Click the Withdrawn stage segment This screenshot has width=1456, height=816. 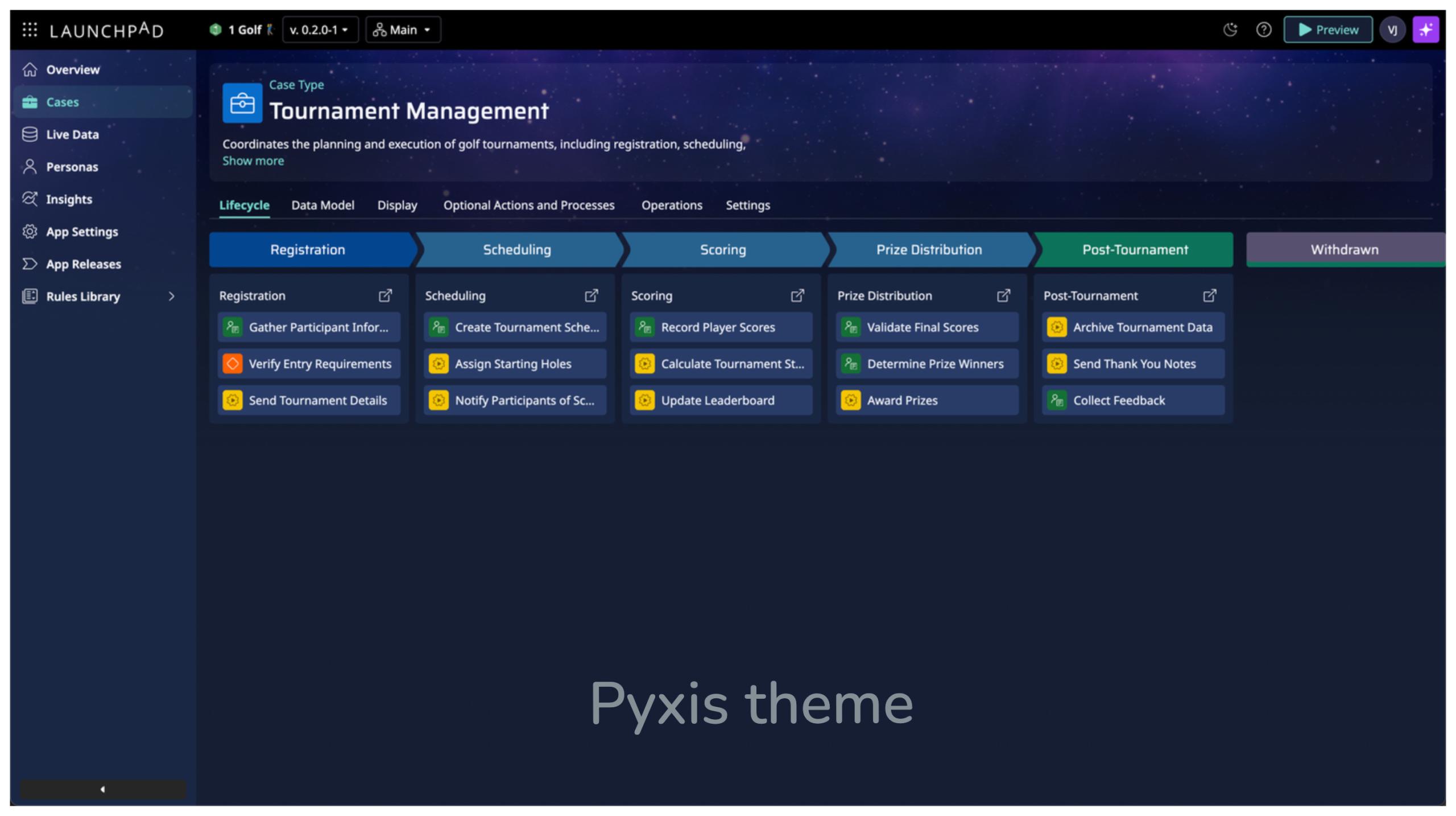pyautogui.click(x=1345, y=249)
